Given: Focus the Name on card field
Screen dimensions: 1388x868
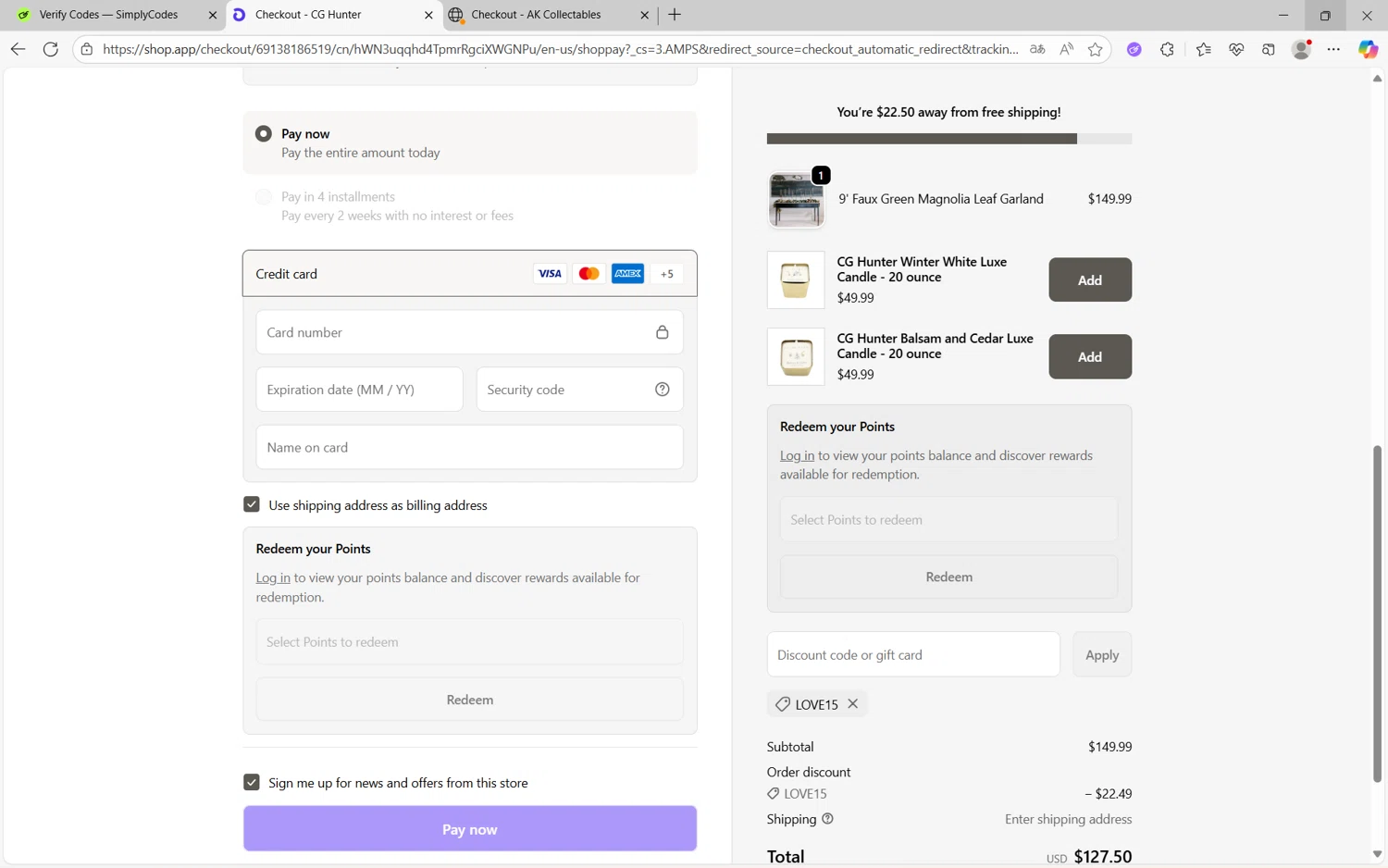Looking at the screenshot, I should pyautogui.click(x=470, y=448).
